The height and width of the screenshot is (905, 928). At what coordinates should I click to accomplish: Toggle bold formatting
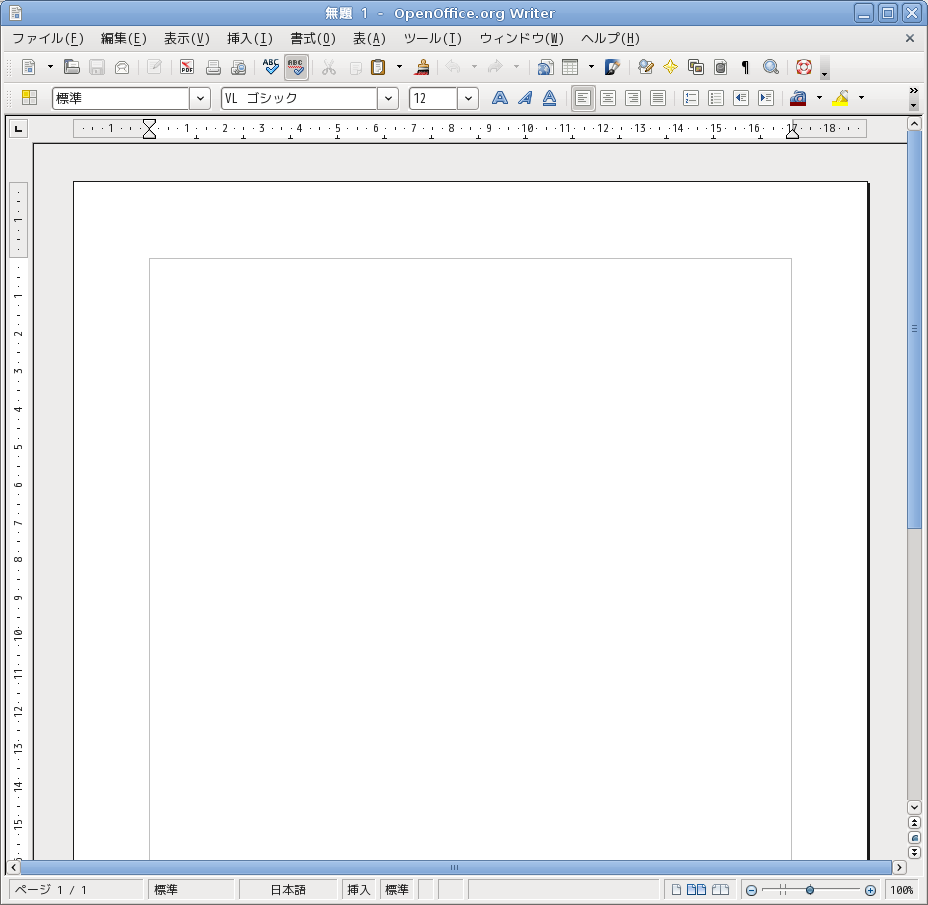[499, 98]
